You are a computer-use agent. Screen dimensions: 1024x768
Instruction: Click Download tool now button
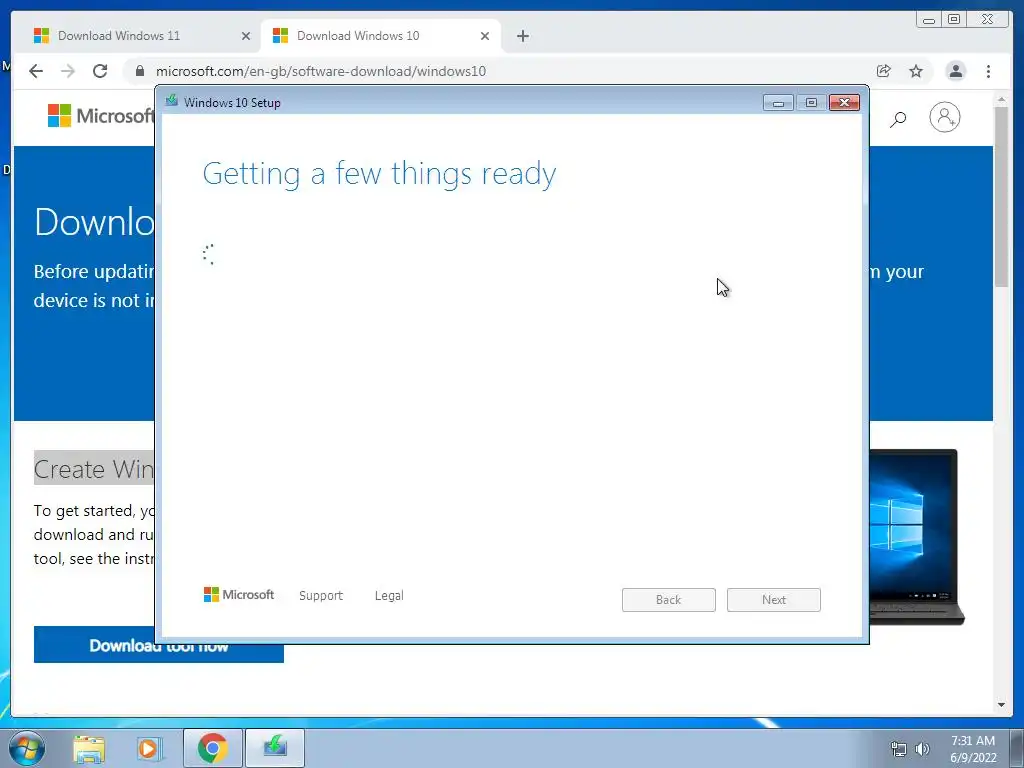(159, 645)
